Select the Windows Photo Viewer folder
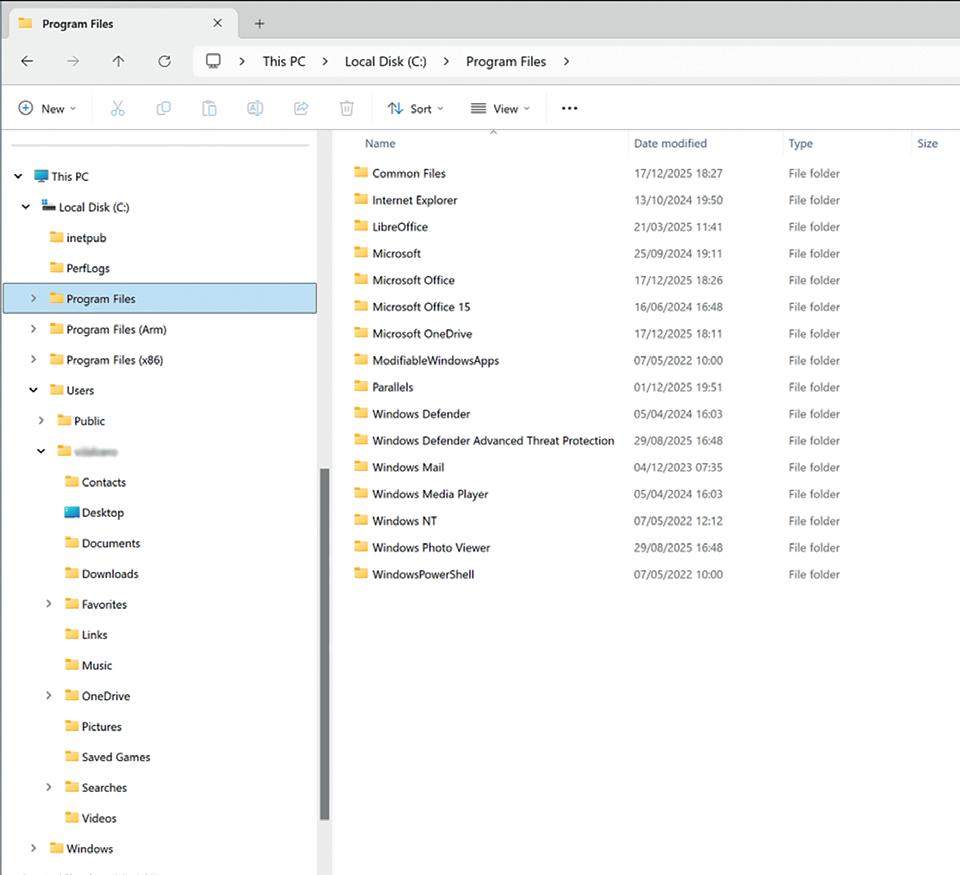960x875 pixels. (x=422, y=547)
